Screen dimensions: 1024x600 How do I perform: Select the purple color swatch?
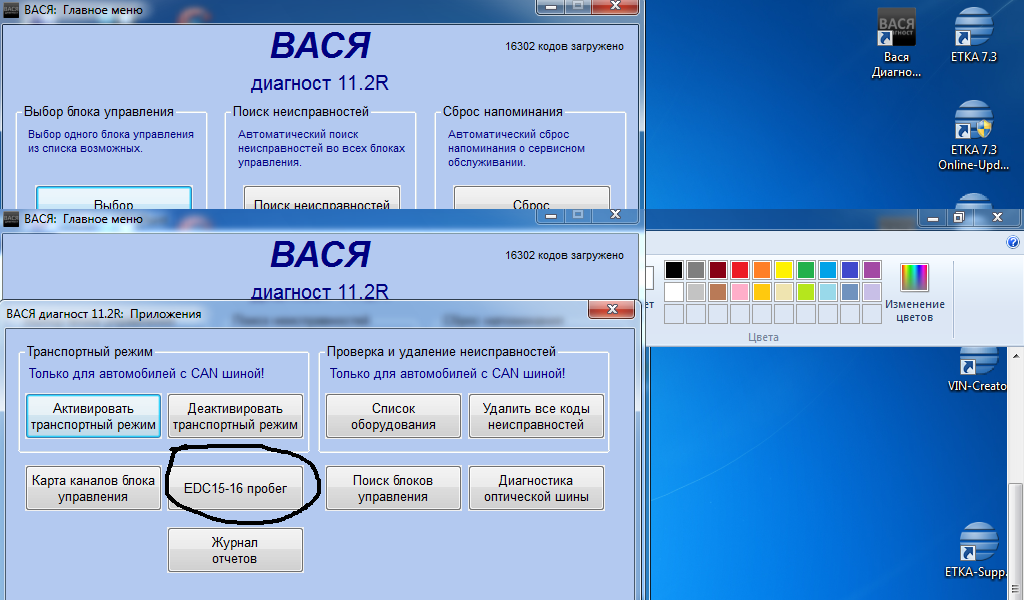pyautogui.click(x=872, y=270)
